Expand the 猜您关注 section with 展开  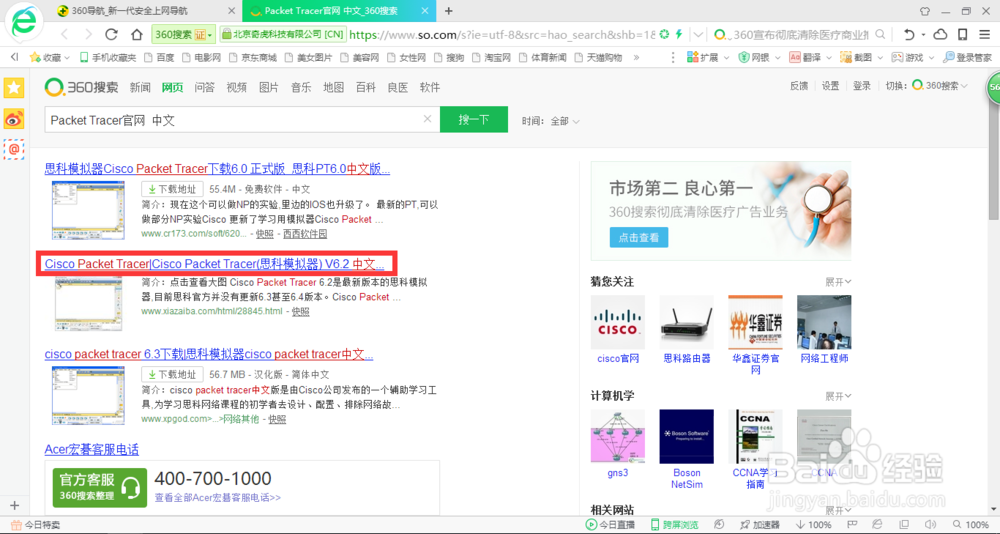pyautogui.click(x=838, y=281)
